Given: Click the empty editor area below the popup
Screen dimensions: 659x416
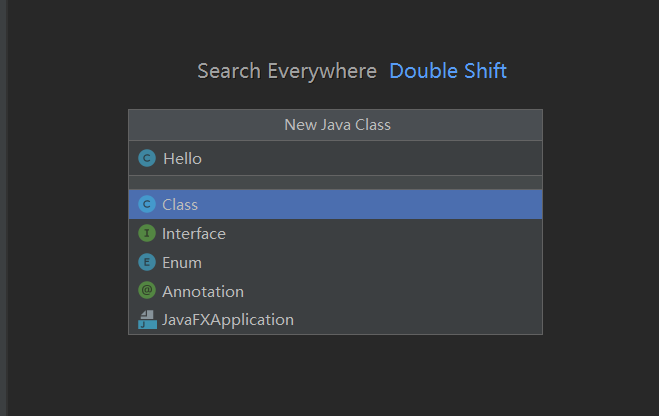Looking at the screenshot, I should (335, 375).
